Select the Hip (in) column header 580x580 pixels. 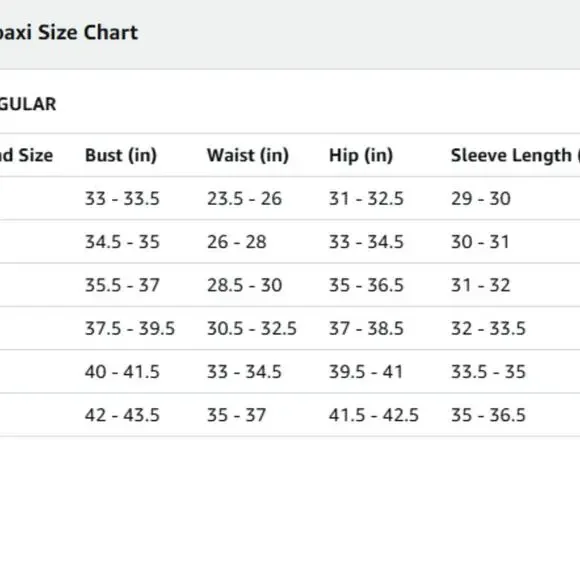(x=361, y=155)
